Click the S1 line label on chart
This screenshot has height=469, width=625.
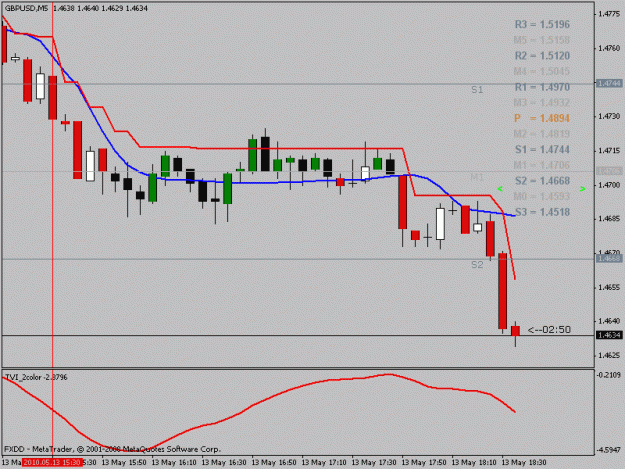(477, 90)
